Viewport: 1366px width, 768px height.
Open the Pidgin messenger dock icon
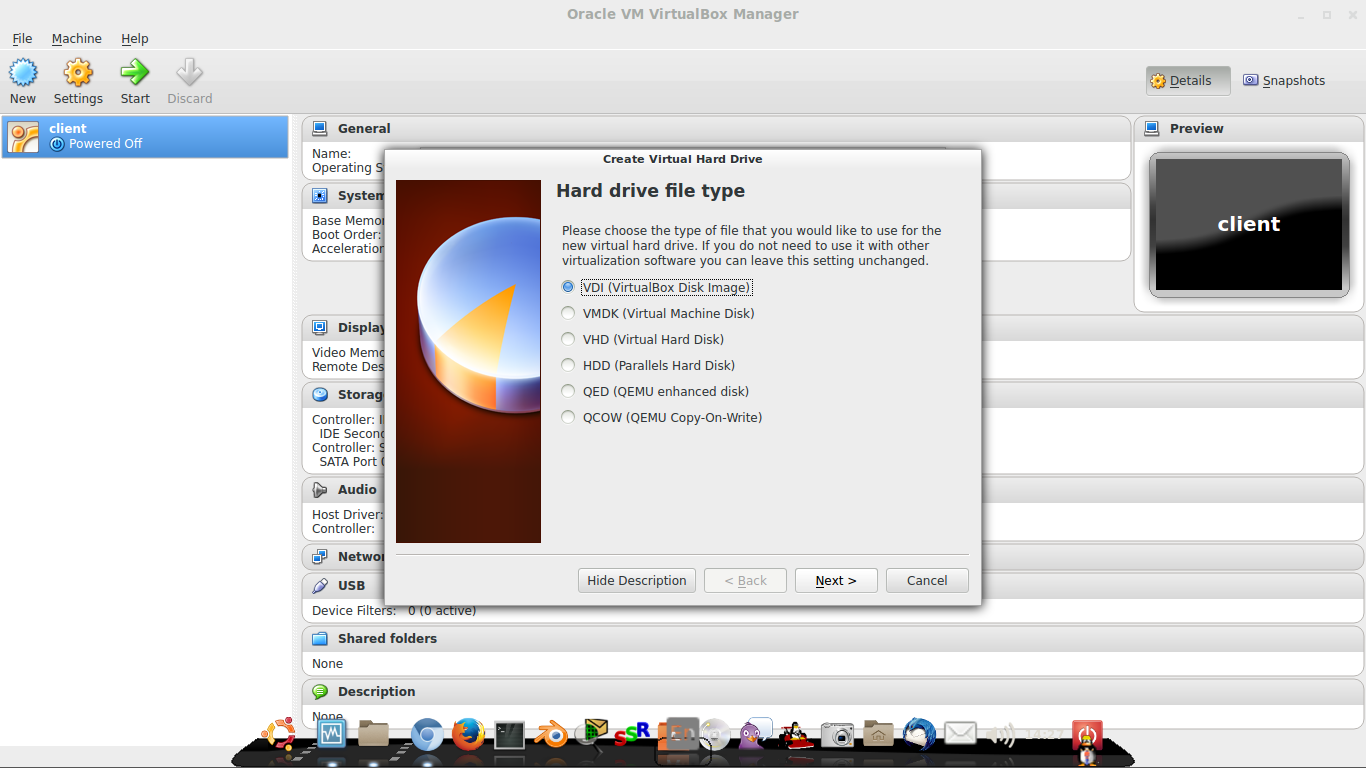coord(756,735)
